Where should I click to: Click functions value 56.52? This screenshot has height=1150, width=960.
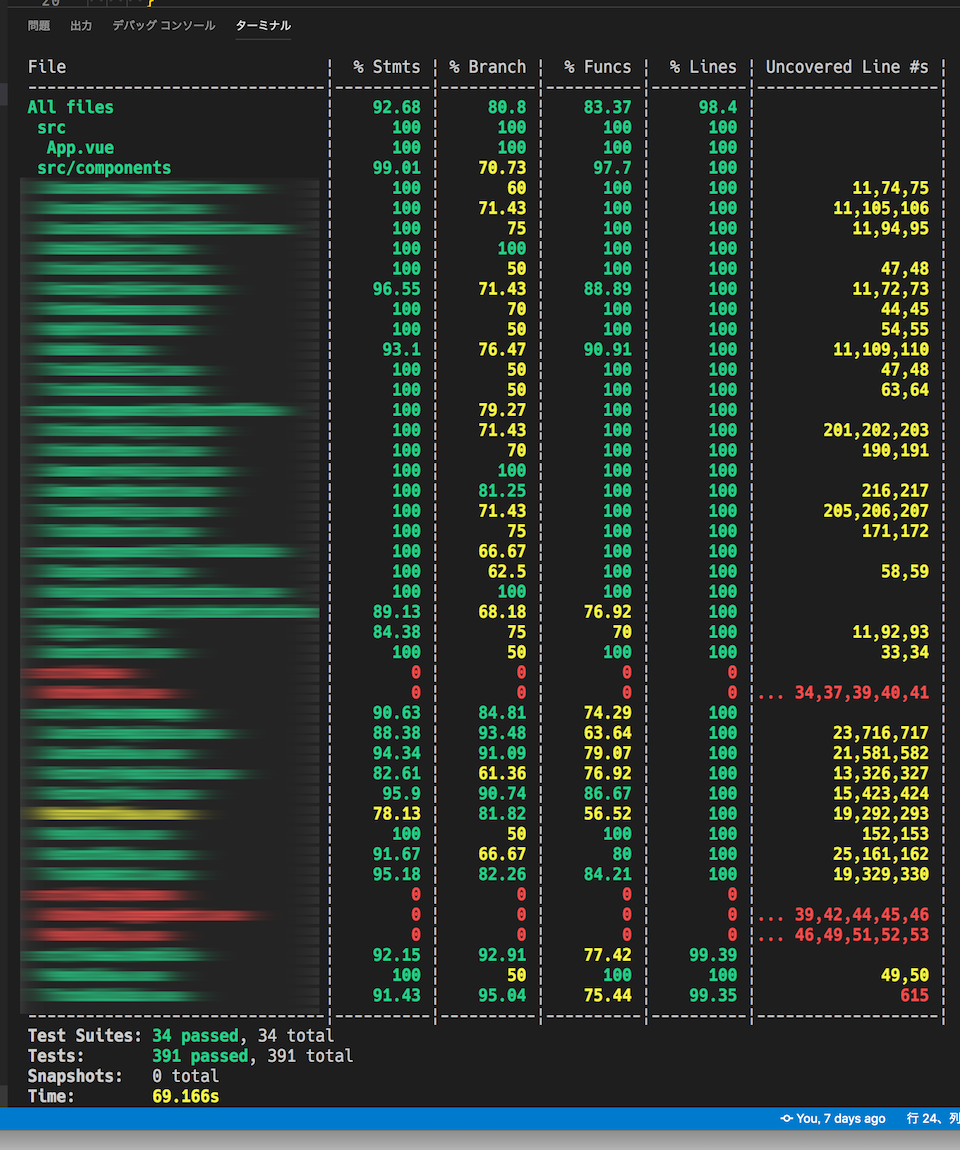point(607,813)
